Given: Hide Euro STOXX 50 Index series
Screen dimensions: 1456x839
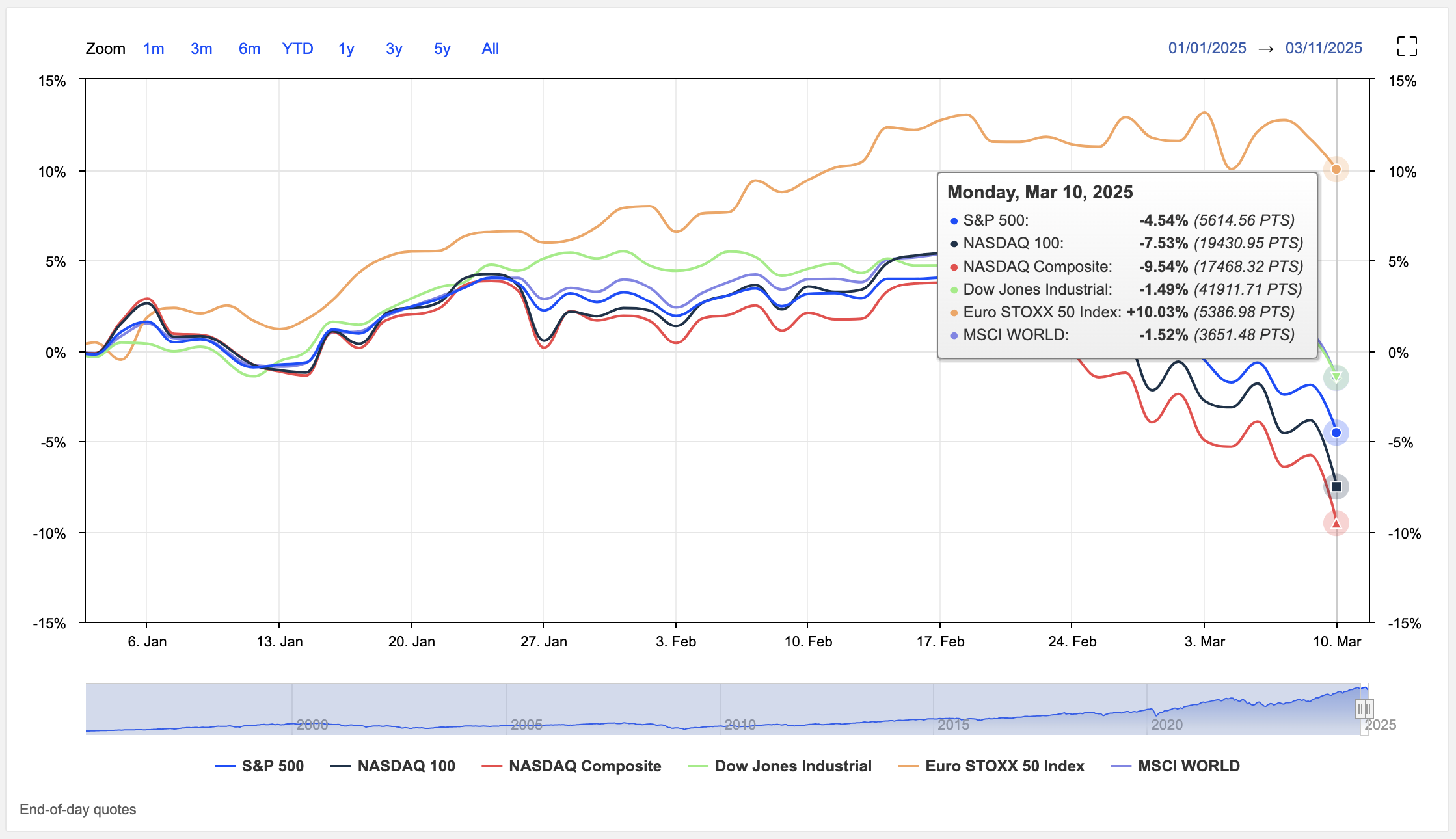Looking at the screenshot, I should coord(991,766).
